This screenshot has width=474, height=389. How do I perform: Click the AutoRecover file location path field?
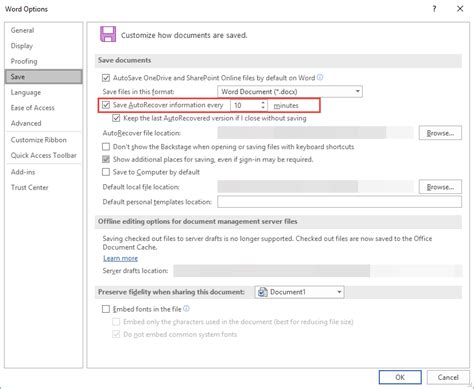click(x=315, y=133)
